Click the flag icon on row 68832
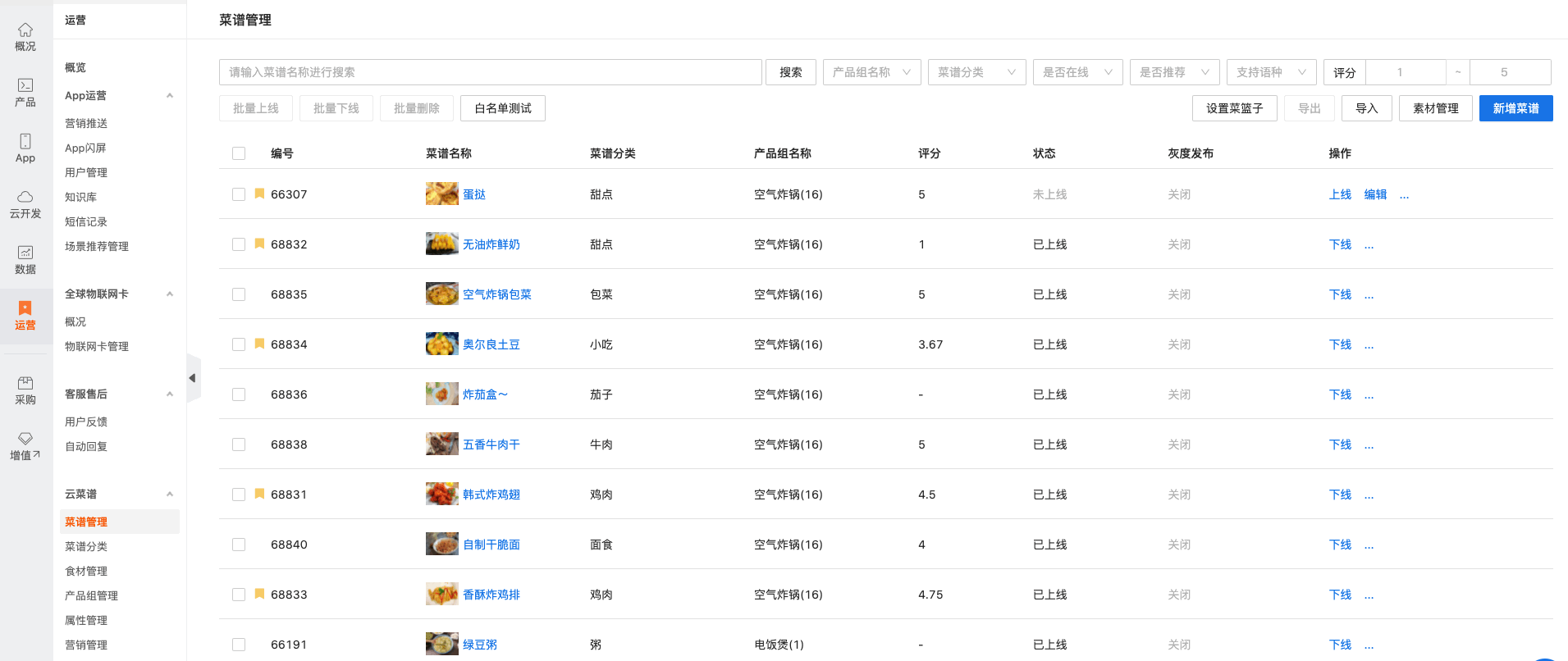 pyautogui.click(x=259, y=244)
